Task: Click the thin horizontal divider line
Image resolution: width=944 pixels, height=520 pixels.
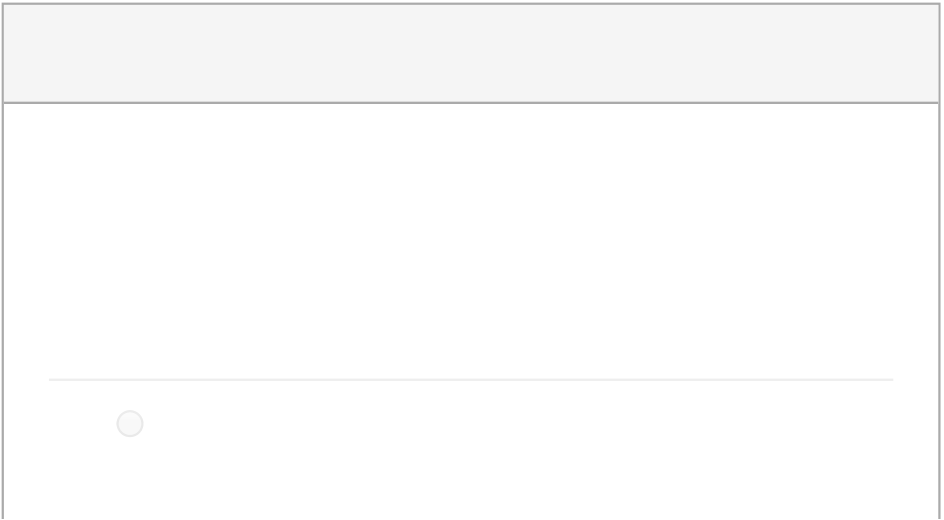Action: 471,380
